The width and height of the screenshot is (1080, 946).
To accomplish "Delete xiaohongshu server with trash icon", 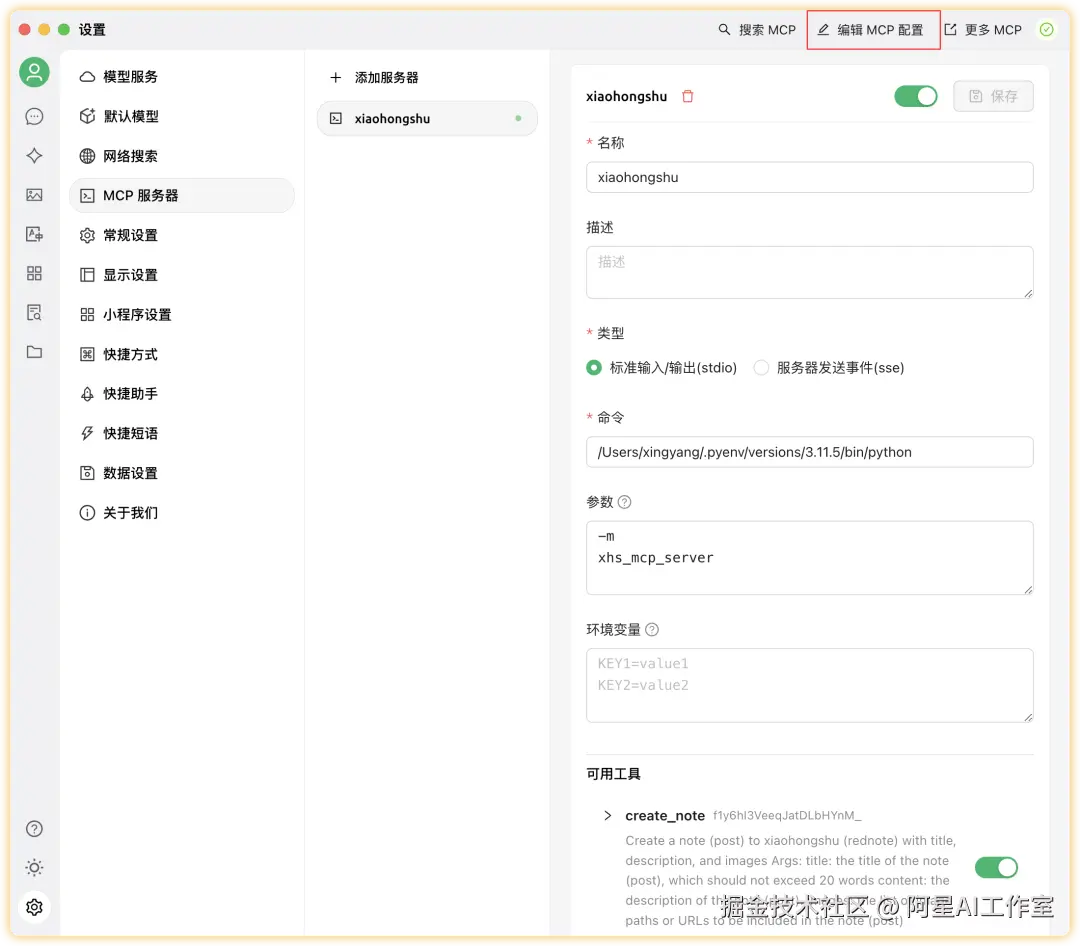I will pos(687,96).
